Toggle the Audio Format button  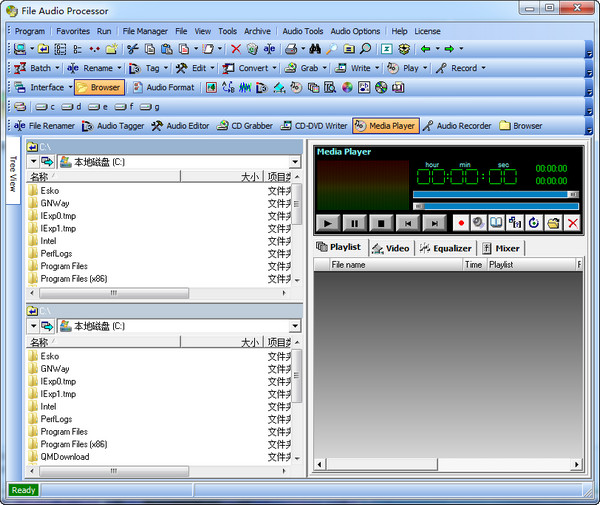(163, 87)
